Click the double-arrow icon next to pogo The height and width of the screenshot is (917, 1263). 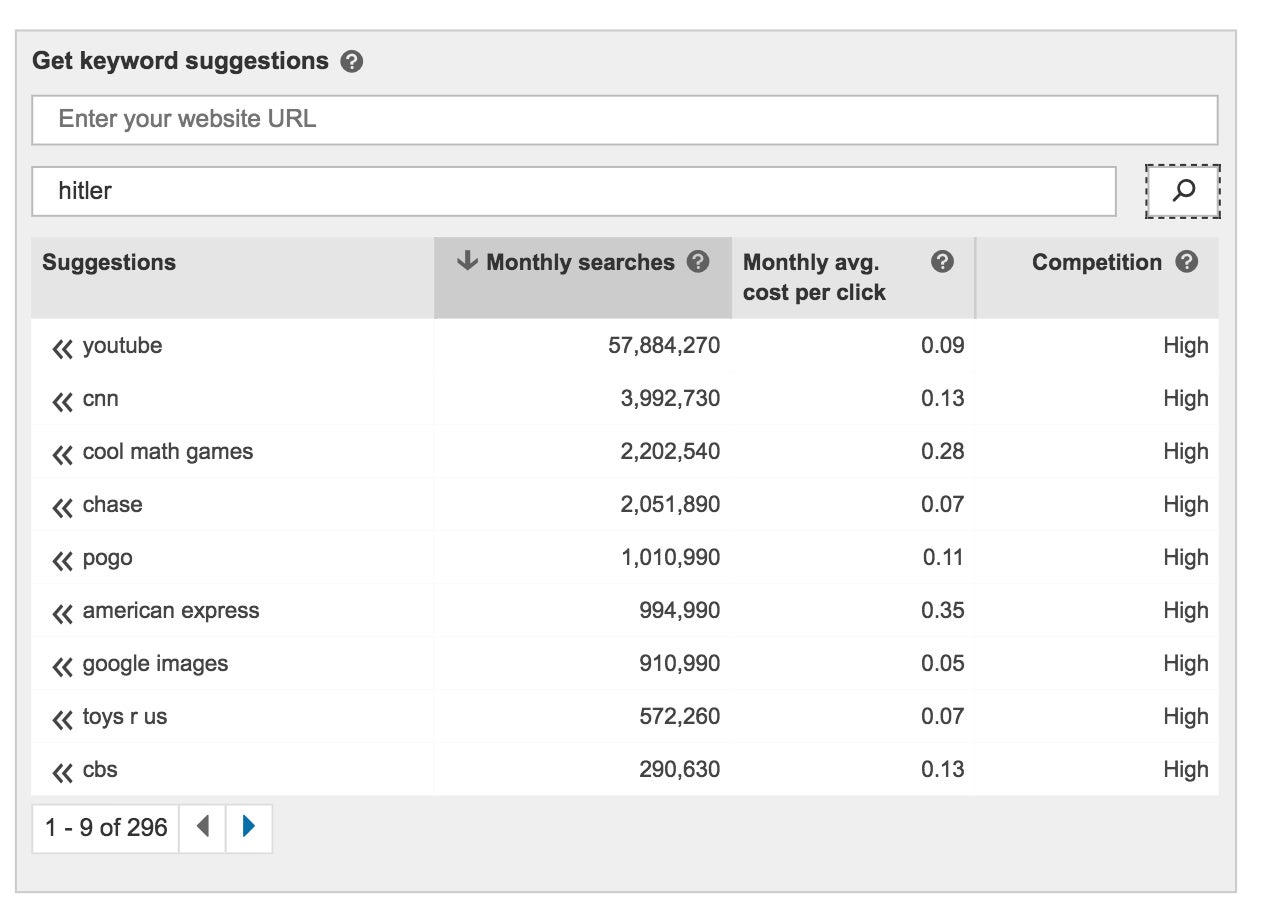tap(62, 560)
